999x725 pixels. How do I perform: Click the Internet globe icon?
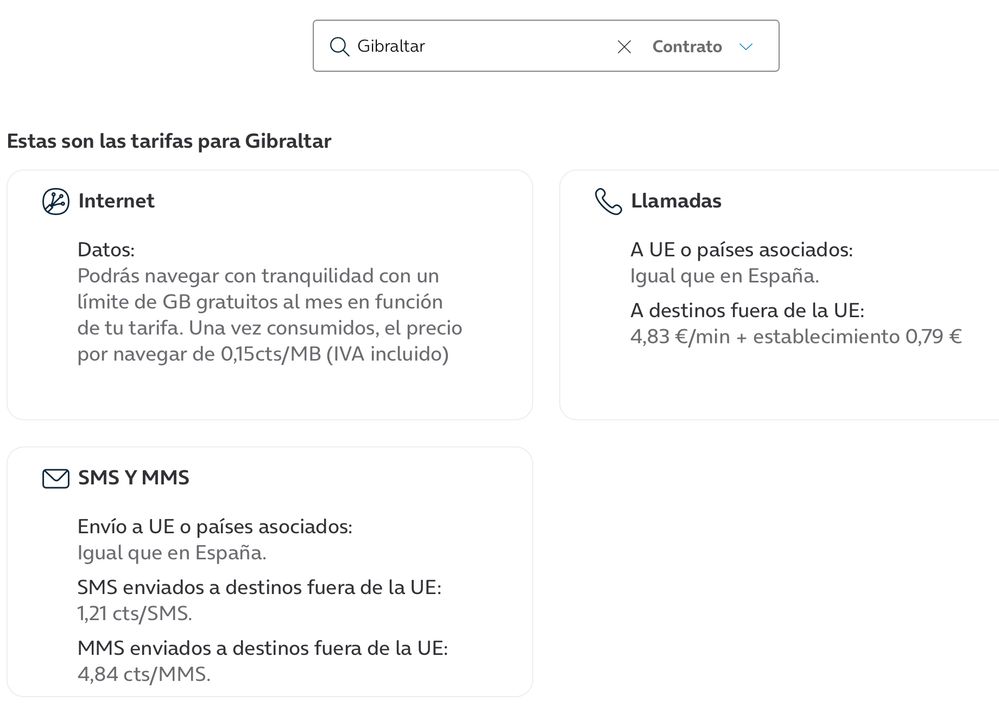click(x=56, y=201)
